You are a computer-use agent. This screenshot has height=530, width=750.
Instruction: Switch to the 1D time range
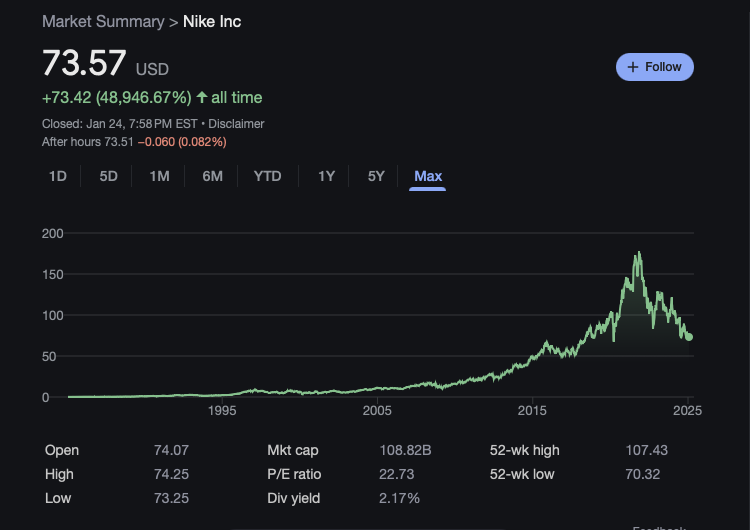point(58,176)
